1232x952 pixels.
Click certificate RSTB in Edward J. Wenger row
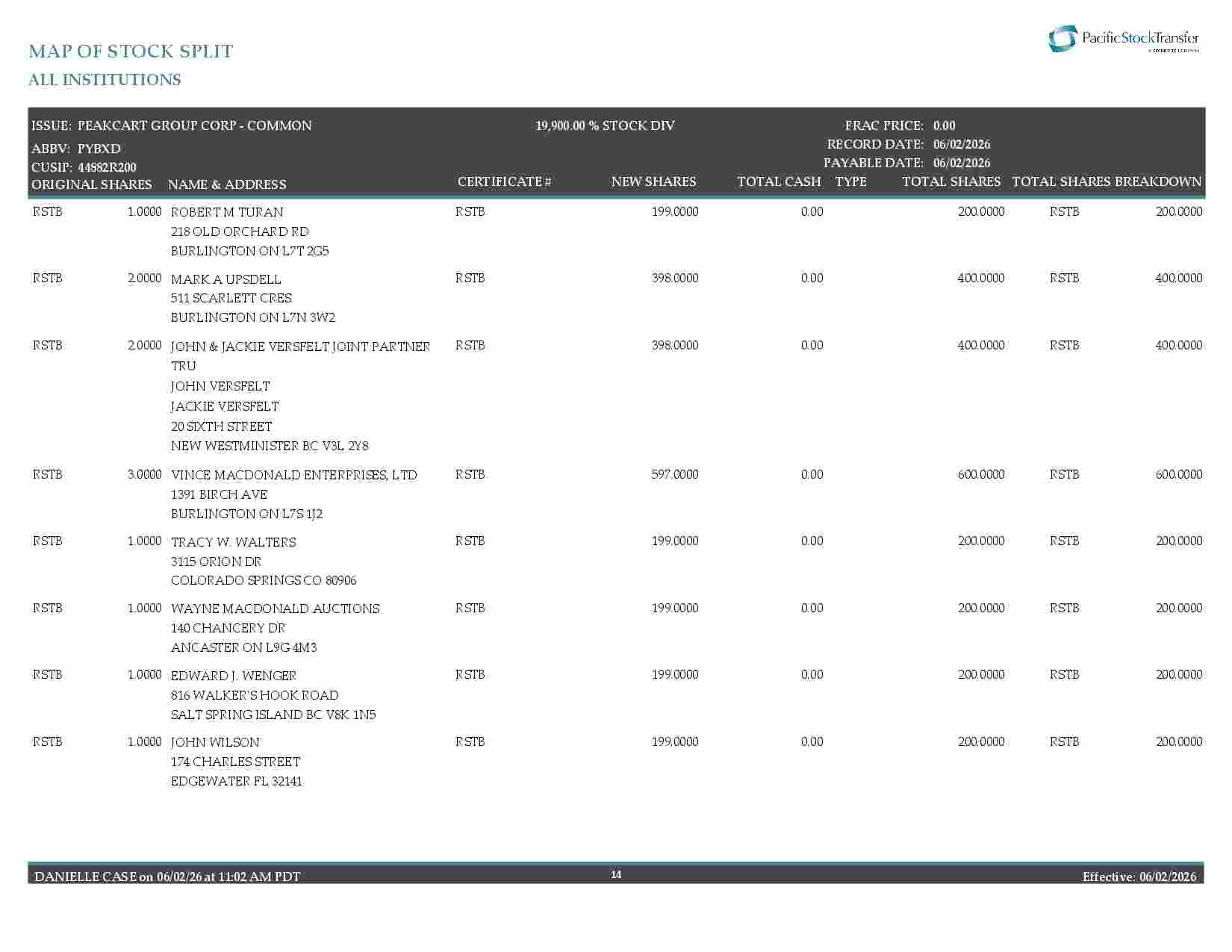(470, 674)
